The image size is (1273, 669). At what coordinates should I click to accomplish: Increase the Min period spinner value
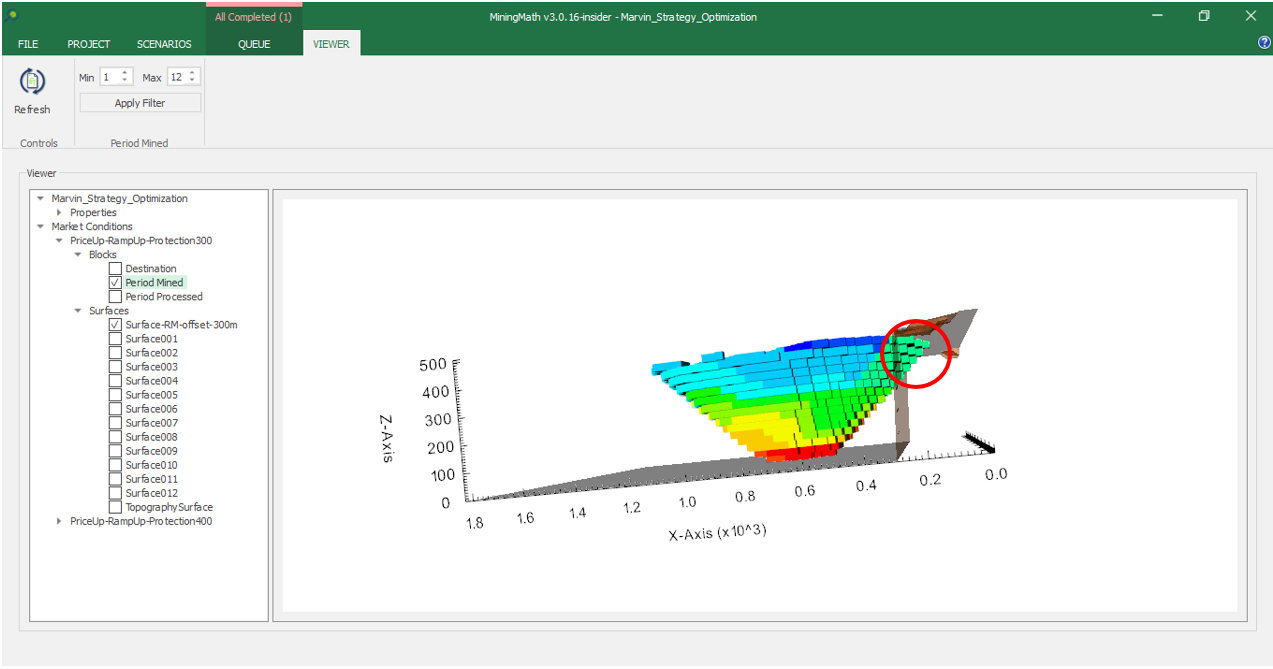click(x=126, y=73)
